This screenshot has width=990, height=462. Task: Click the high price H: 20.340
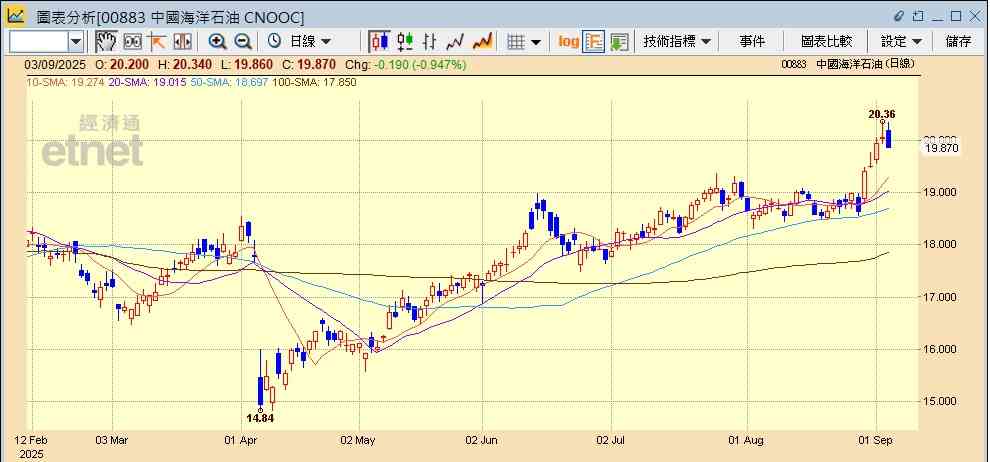[x=185, y=64]
